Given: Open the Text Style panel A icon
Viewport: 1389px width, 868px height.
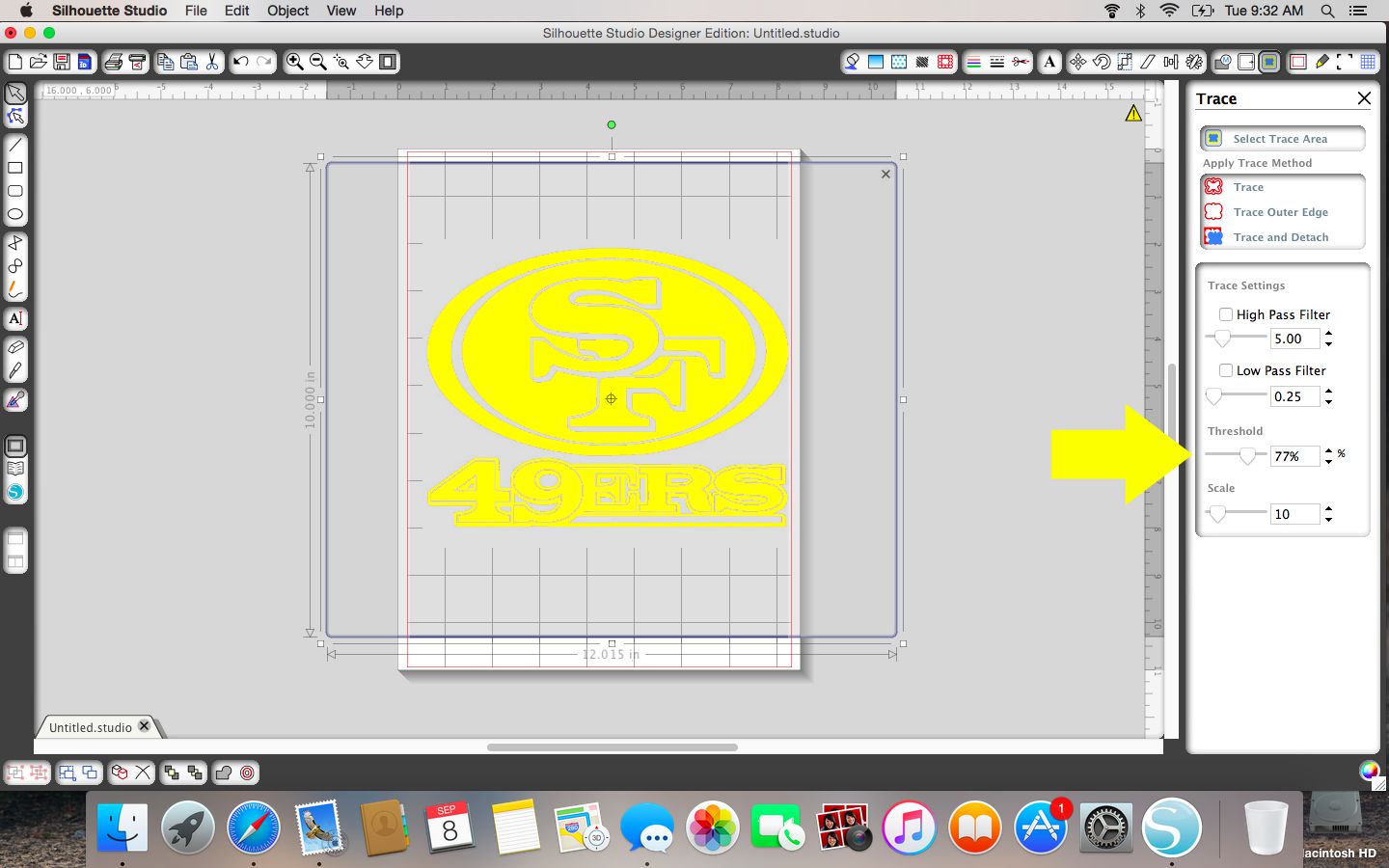Looking at the screenshot, I should pos(1049,62).
